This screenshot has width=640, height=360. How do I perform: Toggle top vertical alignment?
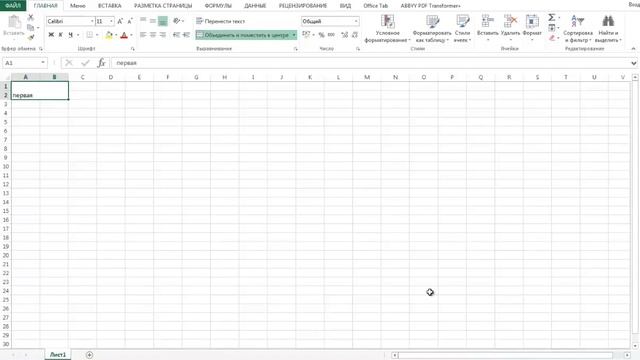pyautogui.click(x=143, y=21)
